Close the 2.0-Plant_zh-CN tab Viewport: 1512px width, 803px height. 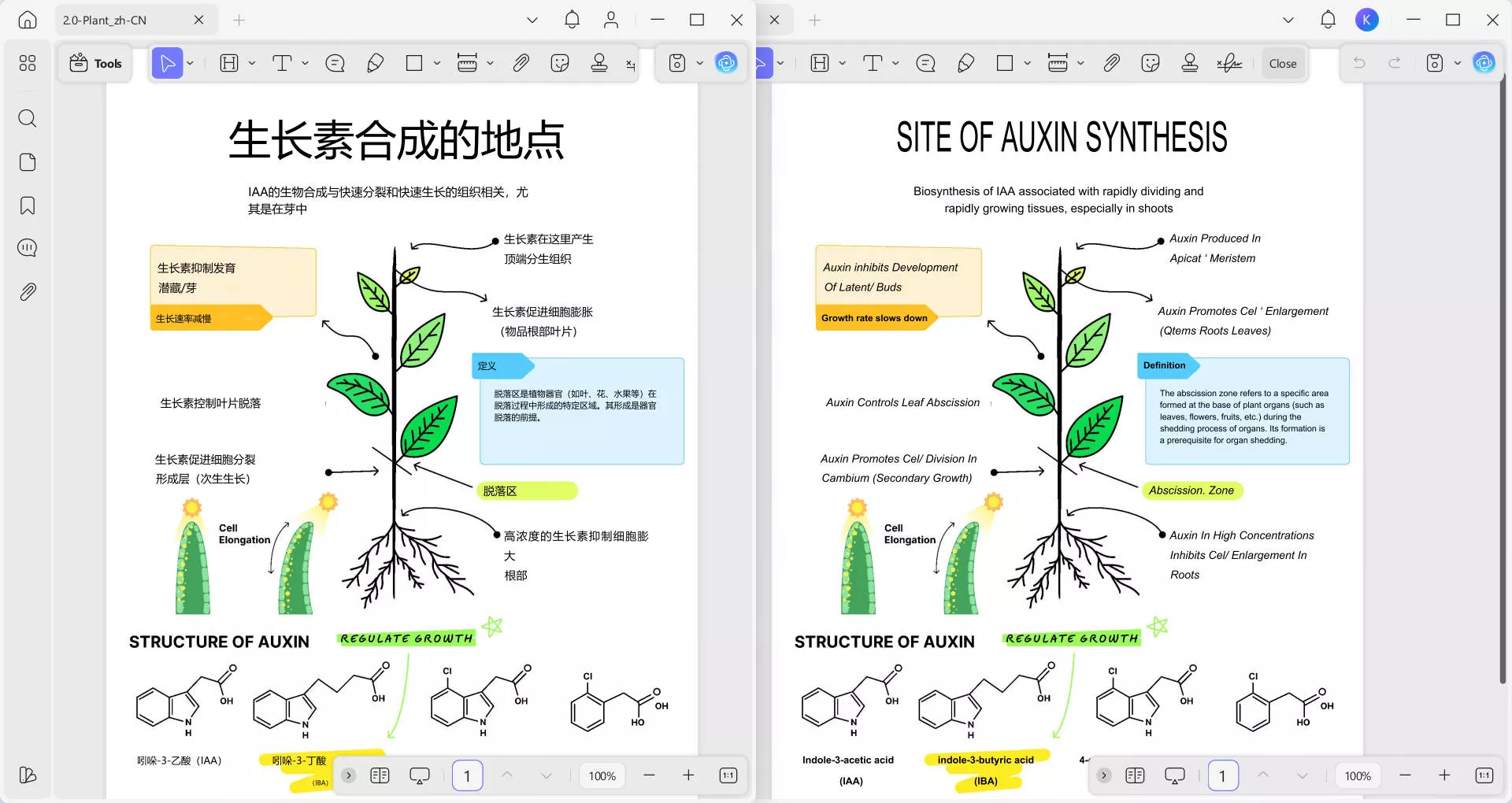coord(199,20)
